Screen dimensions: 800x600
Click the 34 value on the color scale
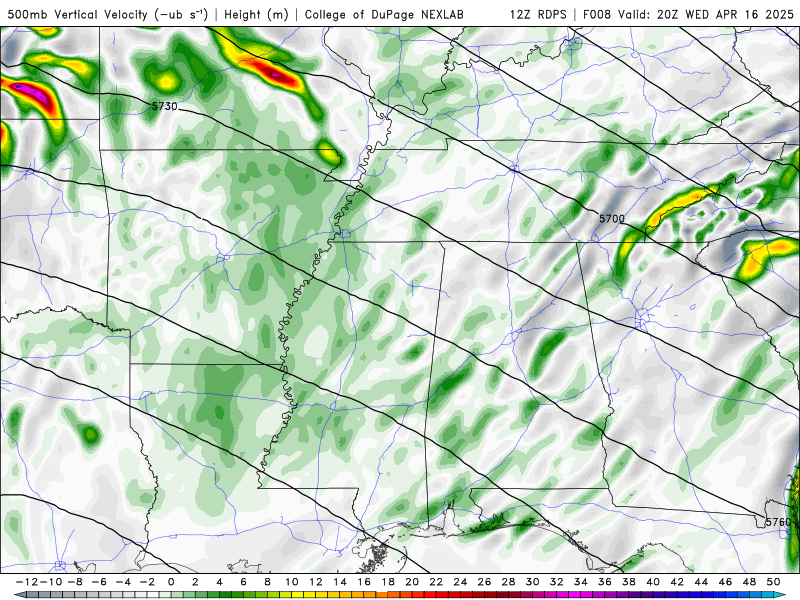click(x=581, y=582)
